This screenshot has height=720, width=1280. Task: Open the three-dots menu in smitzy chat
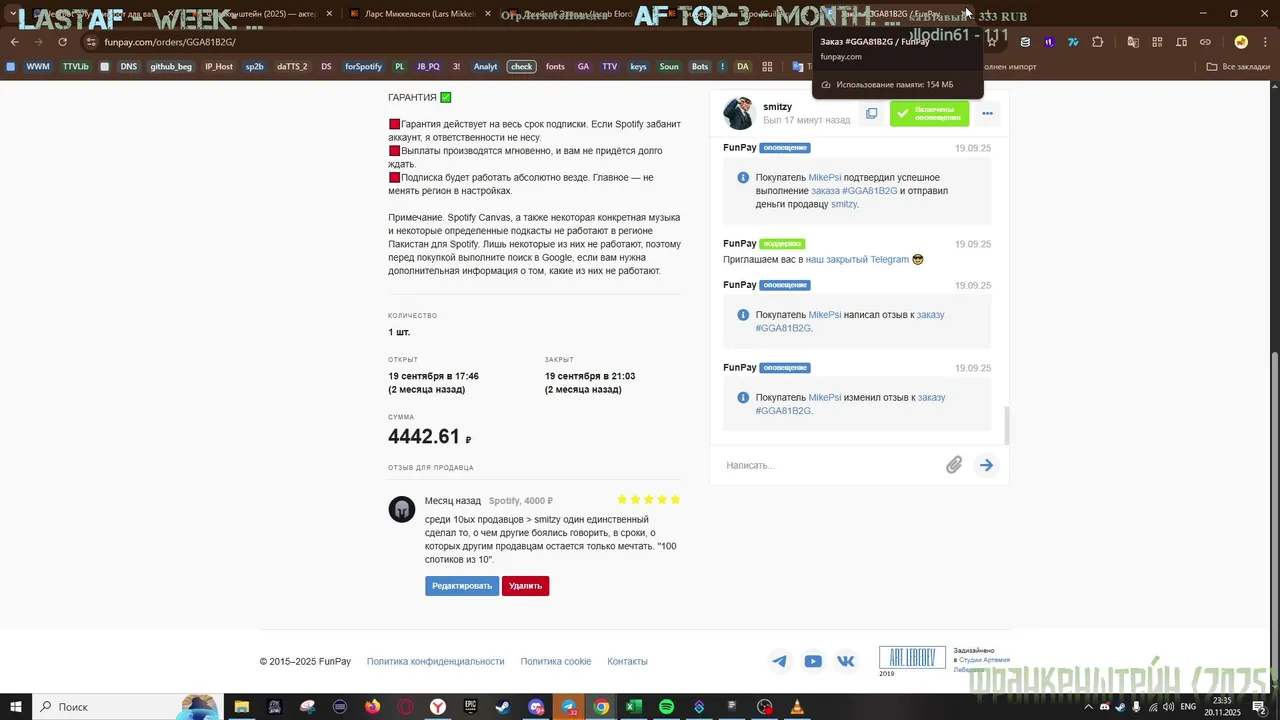[x=987, y=114]
